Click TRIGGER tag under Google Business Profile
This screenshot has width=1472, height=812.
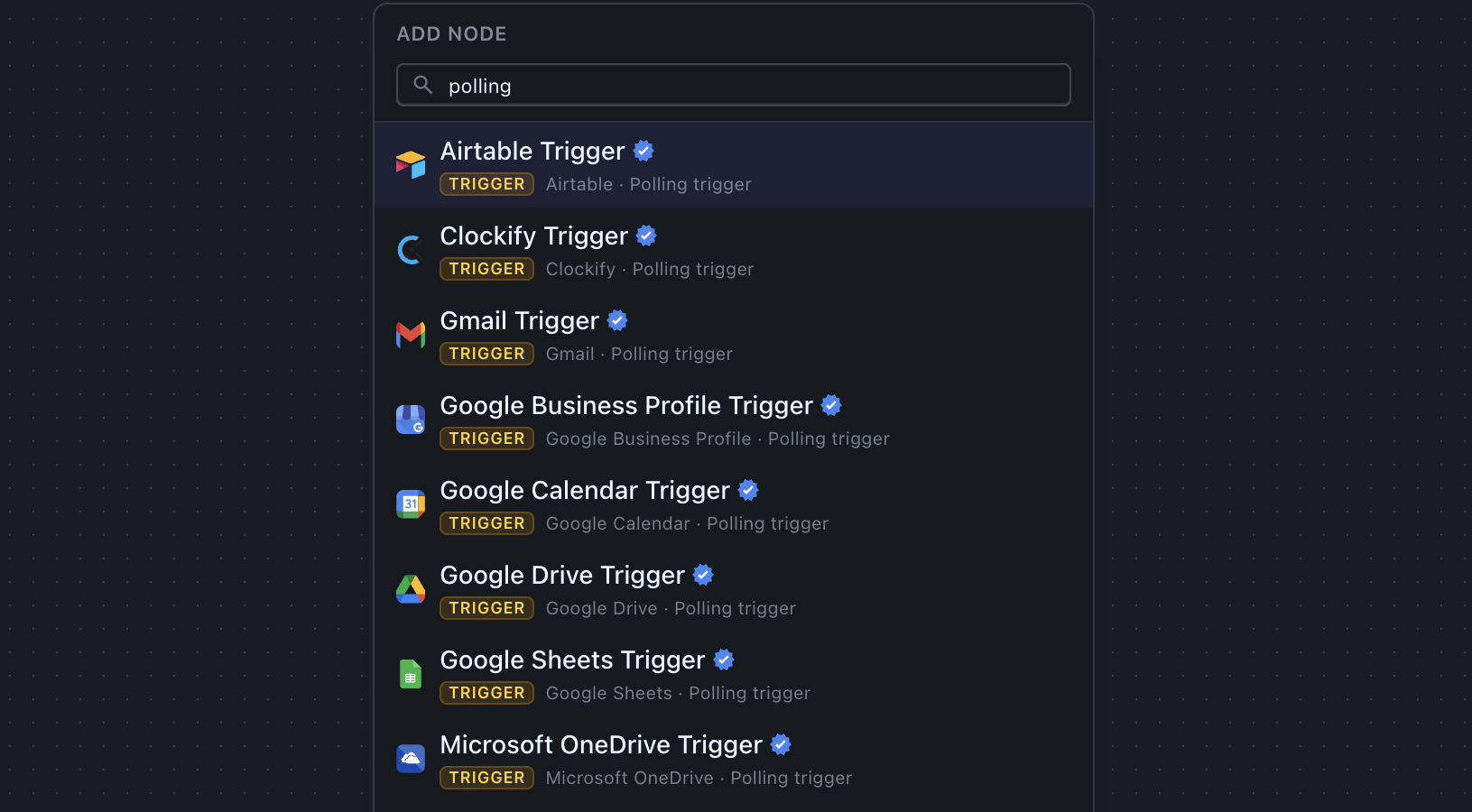click(486, 438)
